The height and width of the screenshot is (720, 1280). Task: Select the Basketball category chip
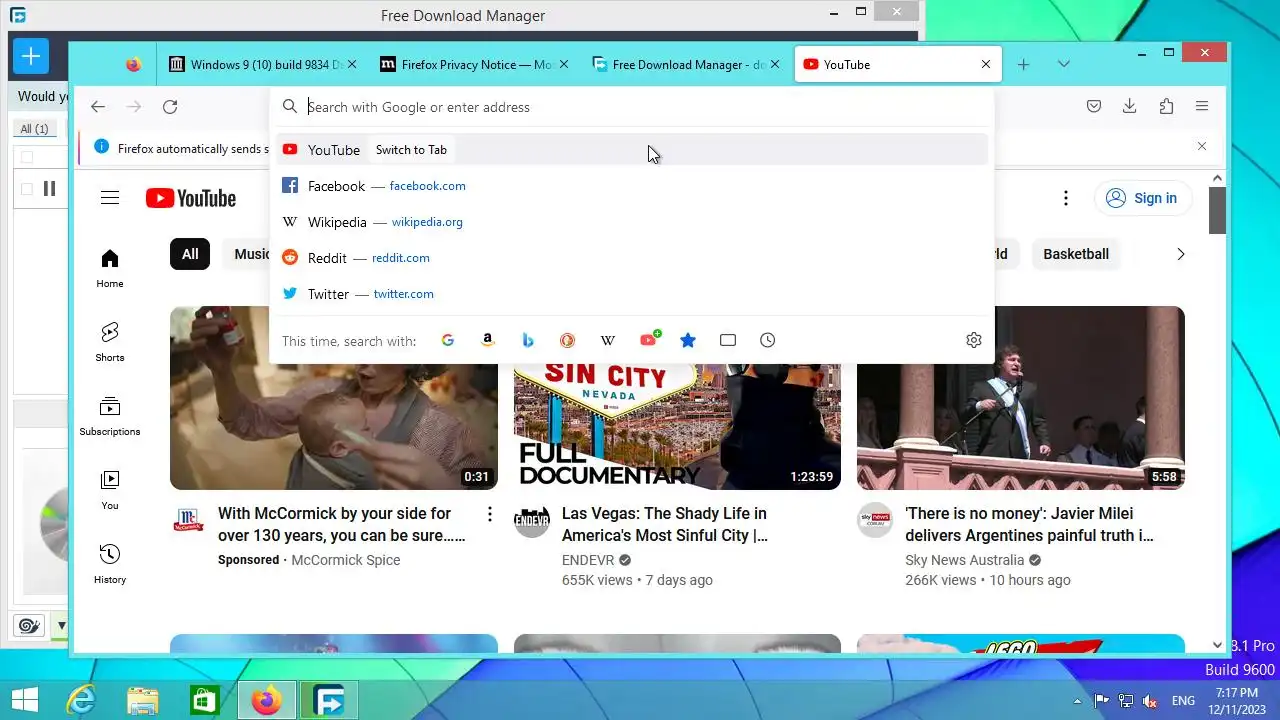tap(1076, 254)
